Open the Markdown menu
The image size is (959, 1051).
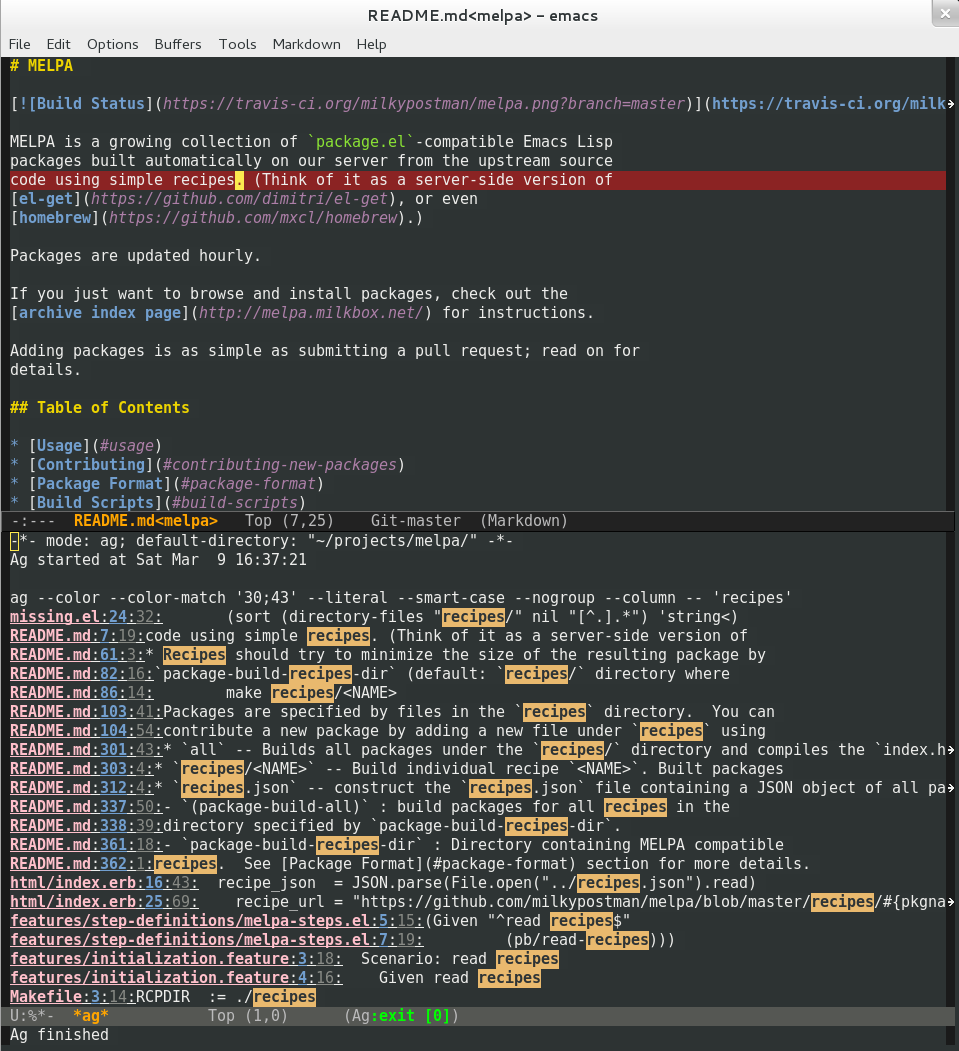pos(306,44)
